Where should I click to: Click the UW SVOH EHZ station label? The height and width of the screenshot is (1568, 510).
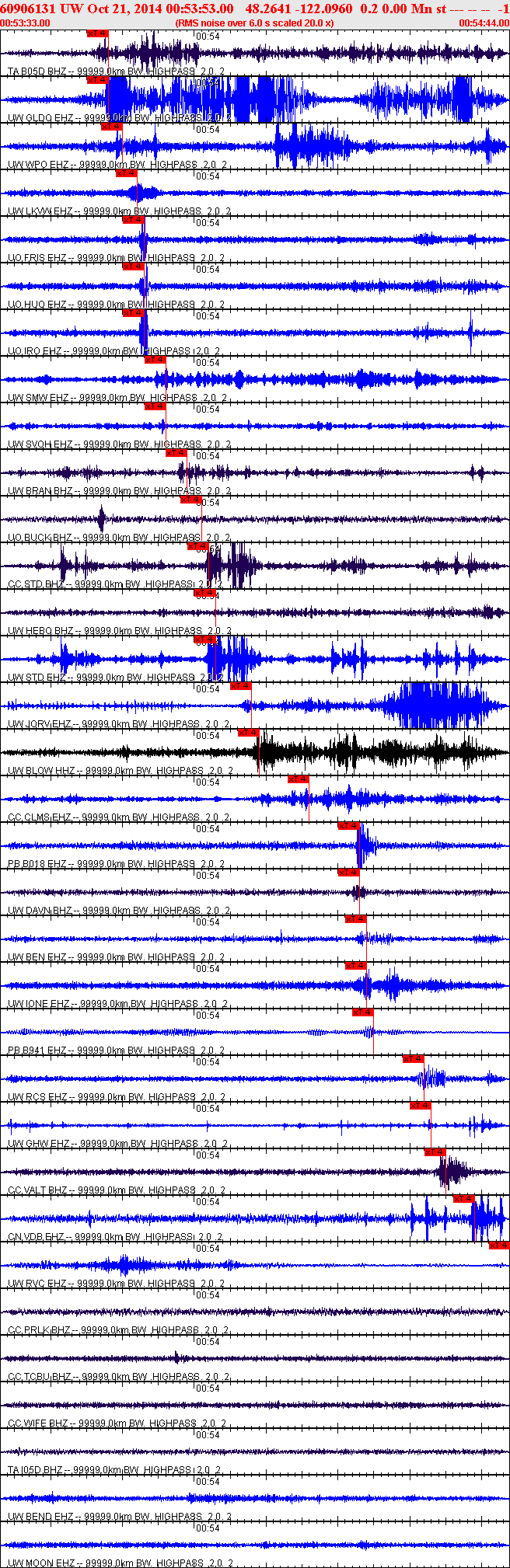pyautogui.click(x=120, y=444)
